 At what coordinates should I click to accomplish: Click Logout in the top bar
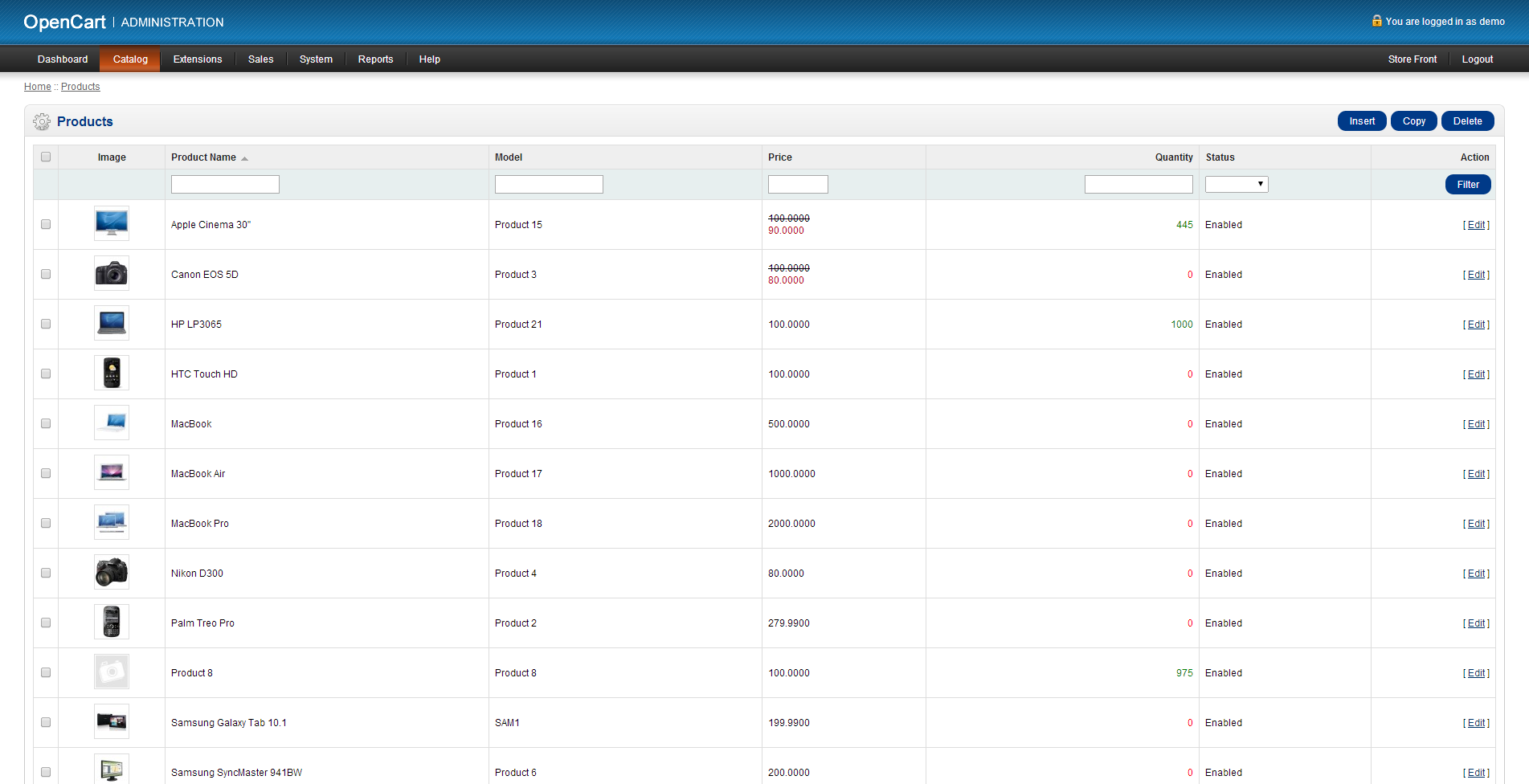point(1477,59)
